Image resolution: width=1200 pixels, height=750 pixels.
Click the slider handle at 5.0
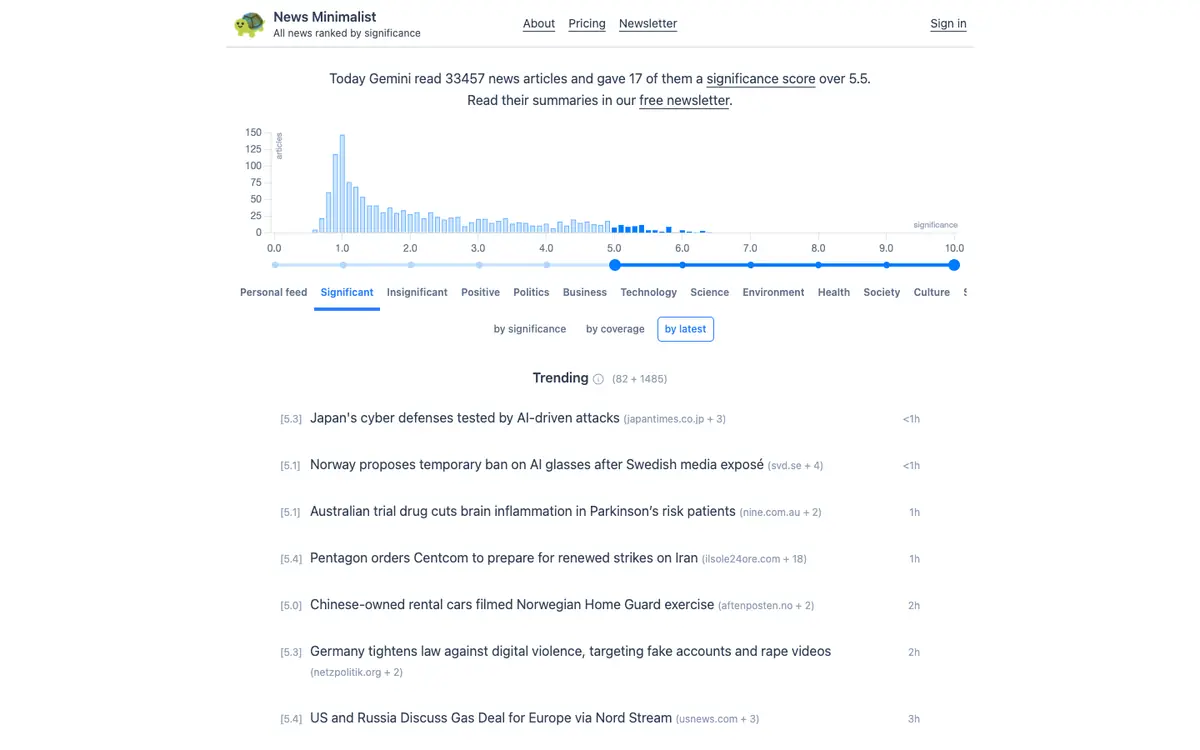click(x=615, y=265)
